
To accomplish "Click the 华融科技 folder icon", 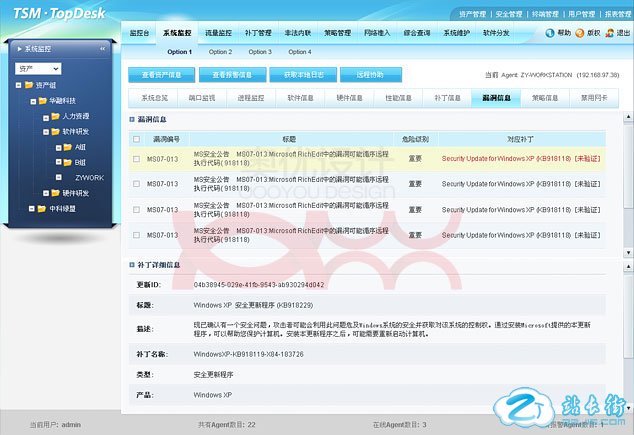I will [x=42, y=101].
